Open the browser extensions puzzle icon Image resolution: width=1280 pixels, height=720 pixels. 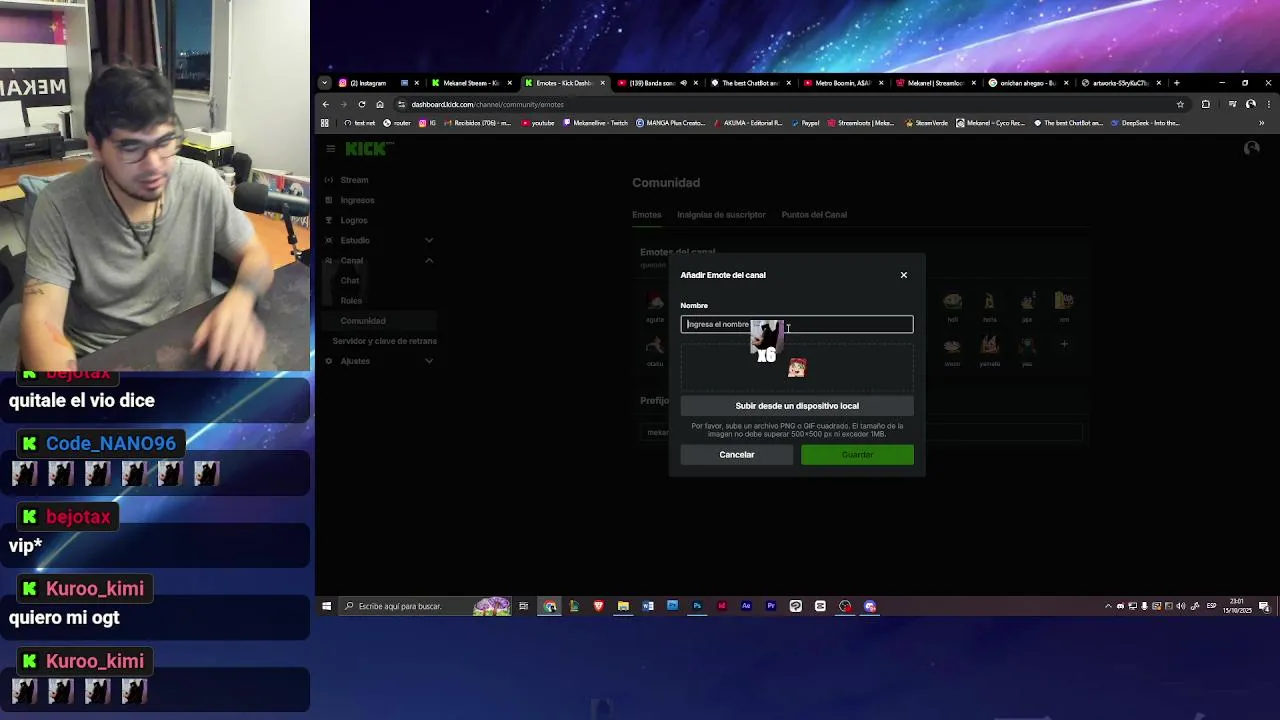(1205, 104)
